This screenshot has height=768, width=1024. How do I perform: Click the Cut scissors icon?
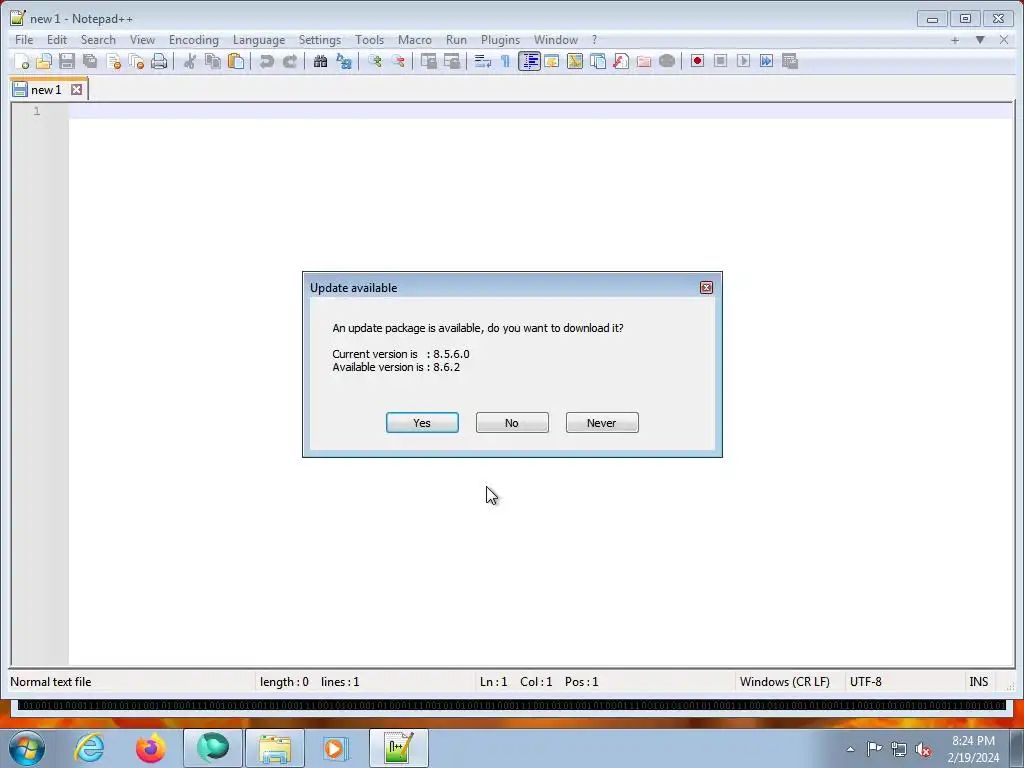point(189,61)
